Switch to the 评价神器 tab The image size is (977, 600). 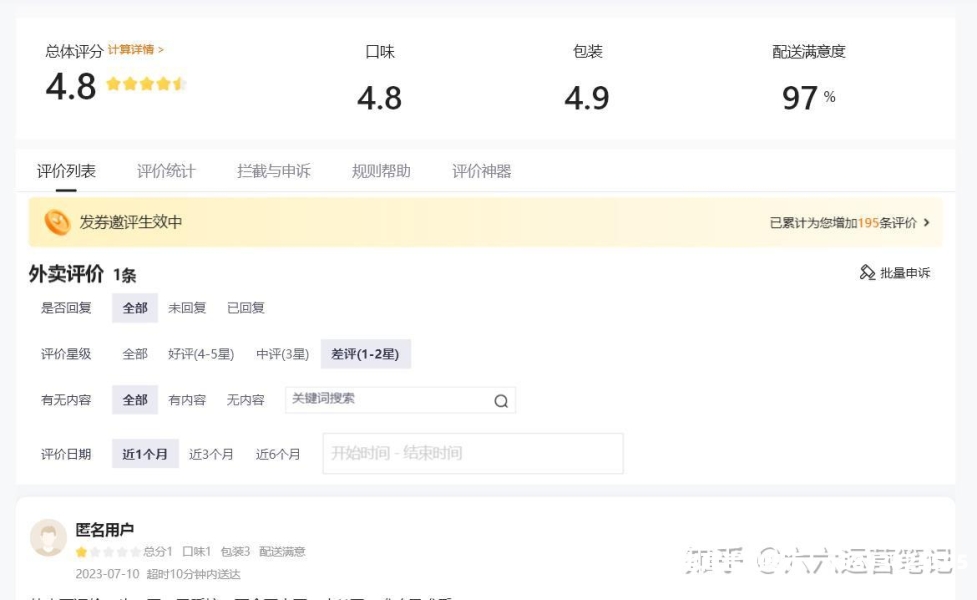click(481, 171)
